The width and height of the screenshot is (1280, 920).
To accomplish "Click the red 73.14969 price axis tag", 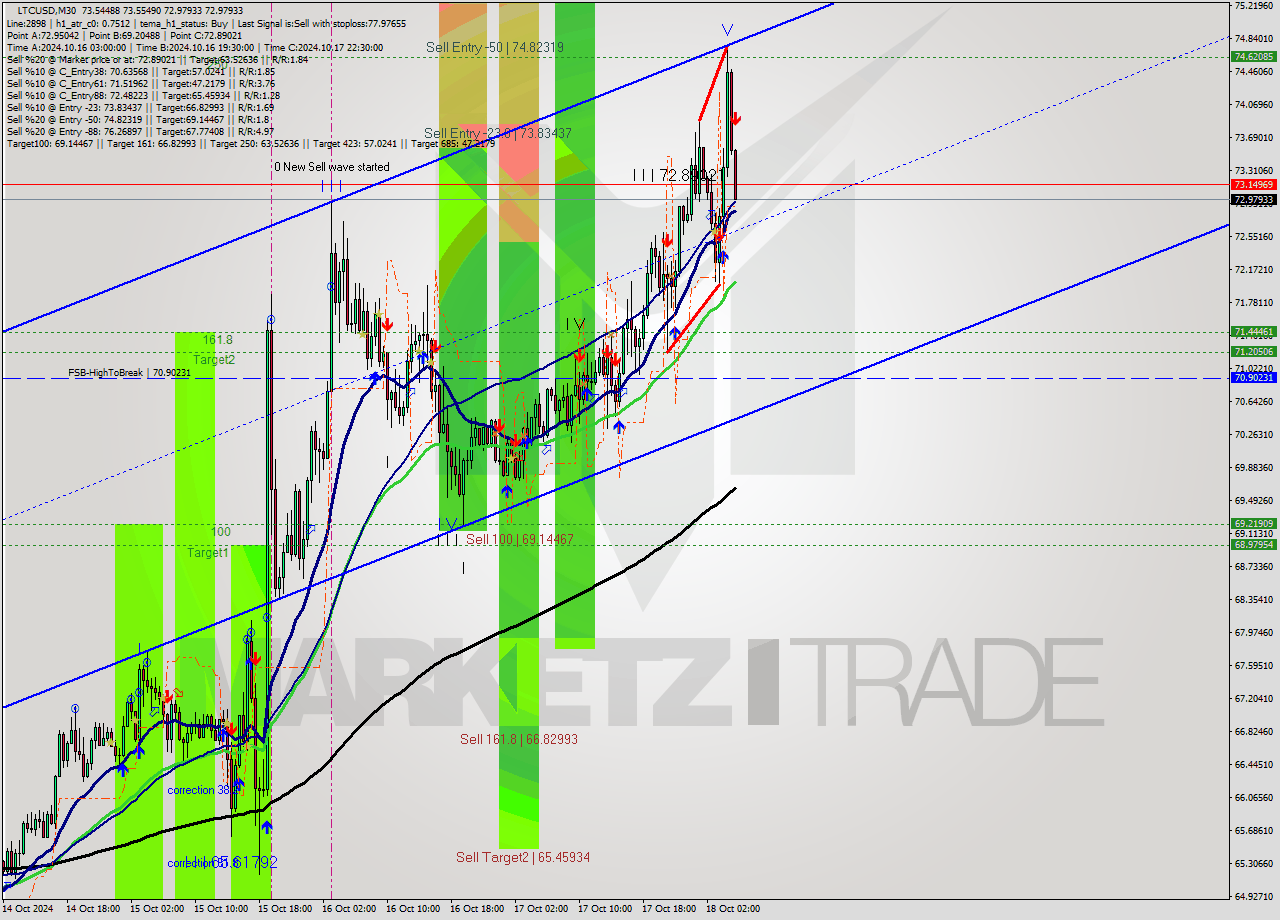I will pyautogui.click(x=1254, y=185).
